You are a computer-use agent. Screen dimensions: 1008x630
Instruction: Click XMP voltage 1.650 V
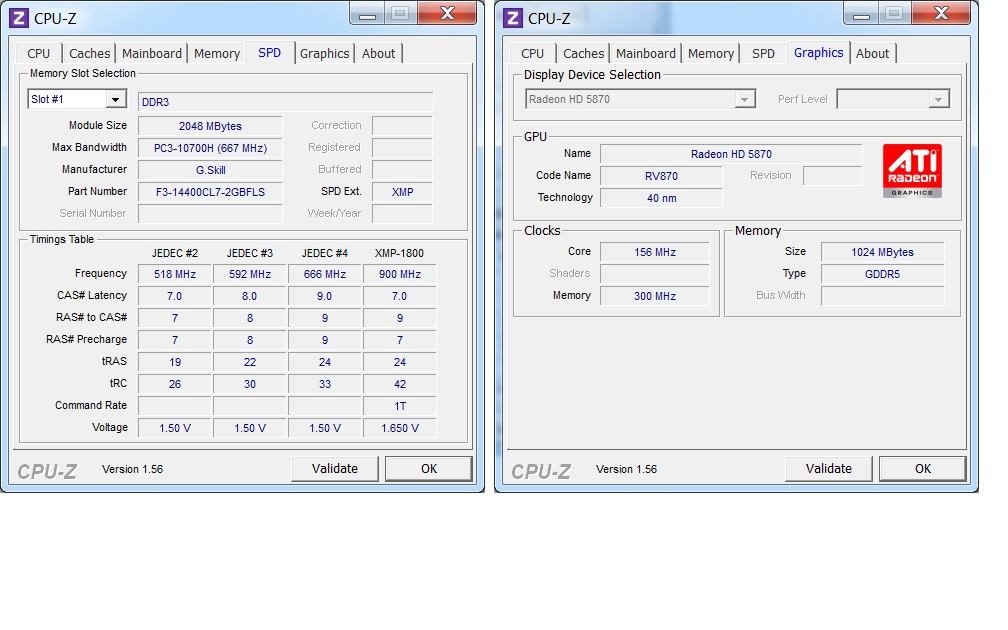click(x=400, y=428)
